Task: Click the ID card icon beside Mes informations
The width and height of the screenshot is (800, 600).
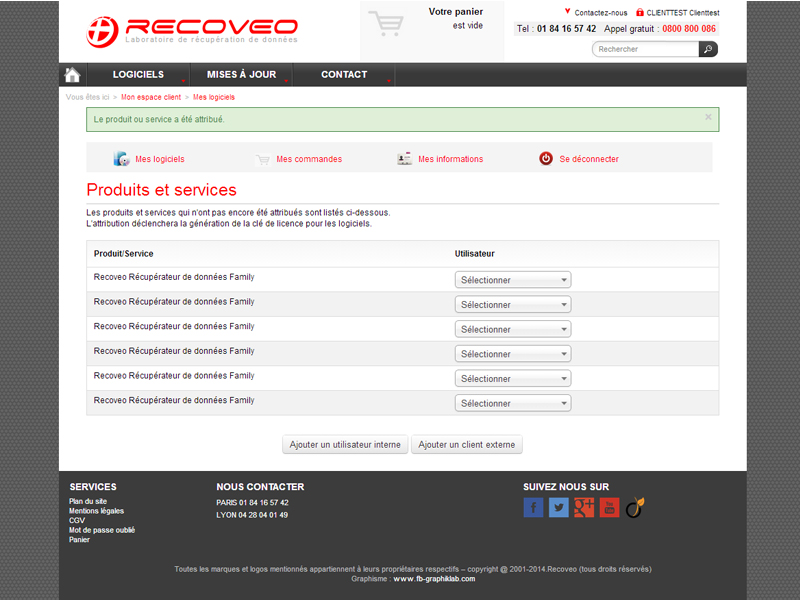Action: [405, 159]
